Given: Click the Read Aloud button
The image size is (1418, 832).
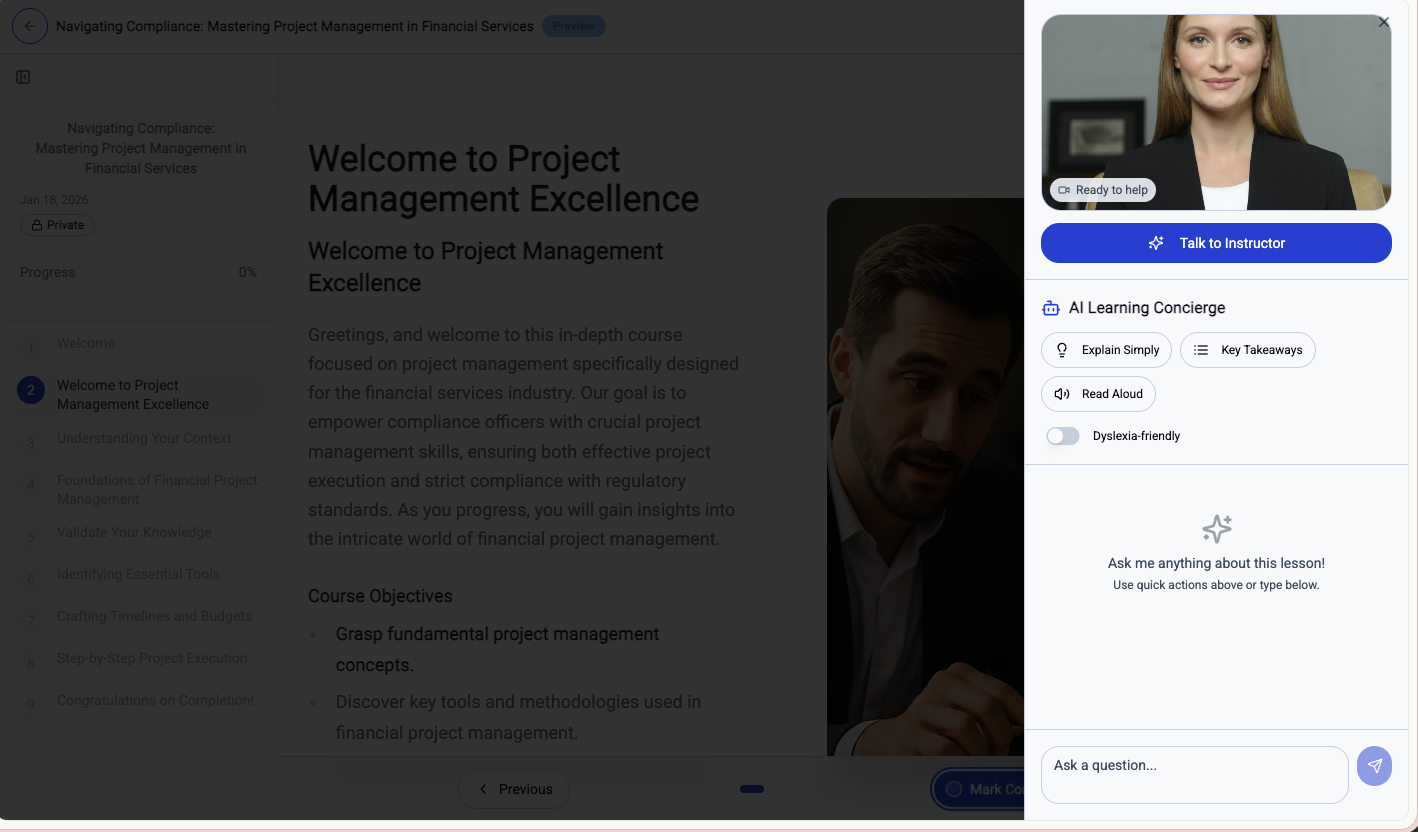Looking at the screenshot, I should click(1098, 394).
